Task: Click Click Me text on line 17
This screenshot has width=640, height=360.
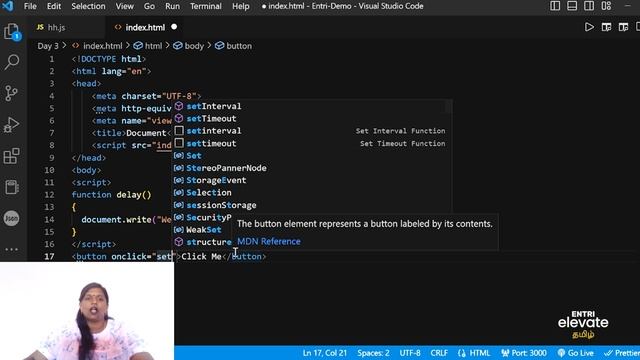Action: pos(201,256)
